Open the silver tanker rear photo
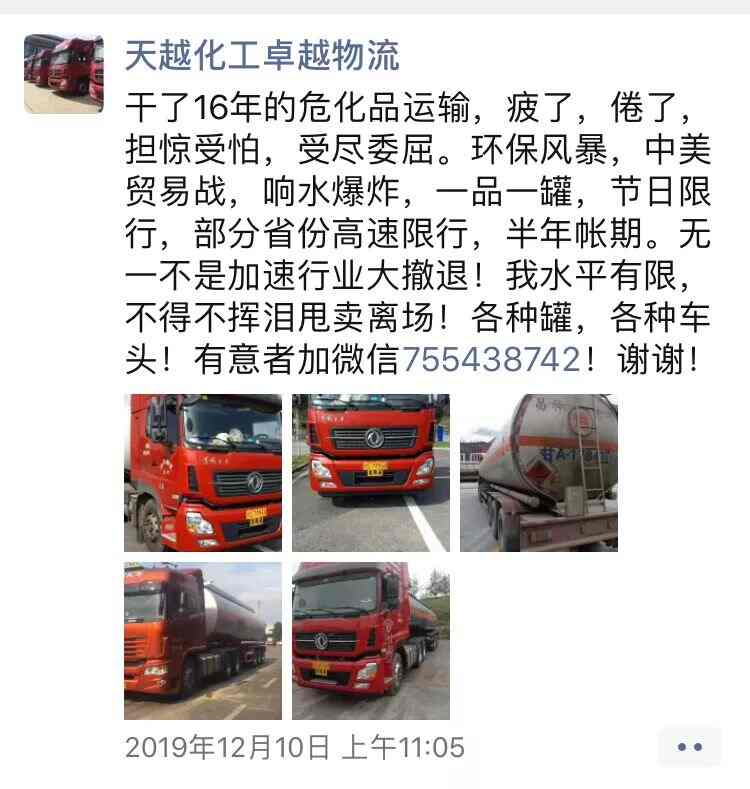This screenshot has width=750, height=789. coord(539,472)
